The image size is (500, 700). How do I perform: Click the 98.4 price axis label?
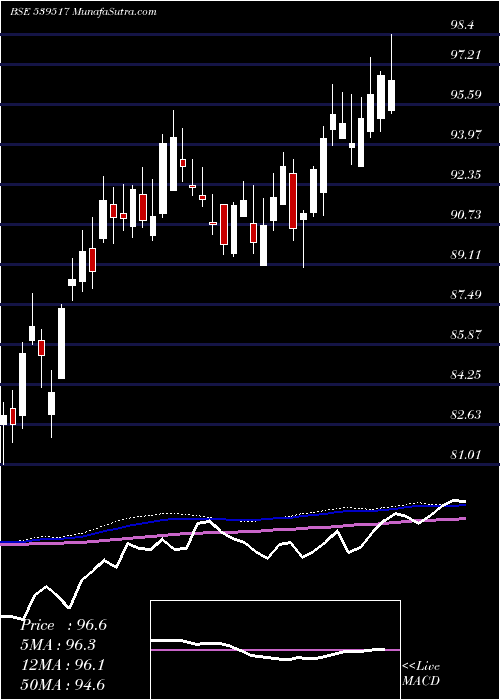click(462, 25)
